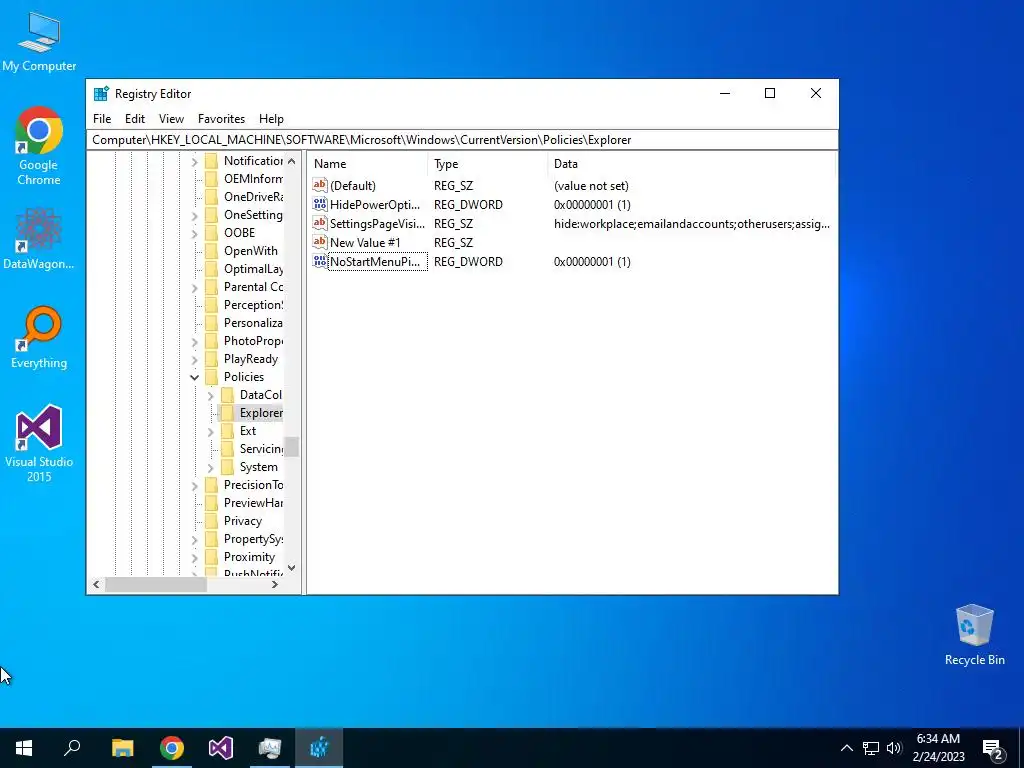Open File Explorer from the taskbar
Image resolution: width=1024 pixels, height=768 pixels.
[122, 748]
